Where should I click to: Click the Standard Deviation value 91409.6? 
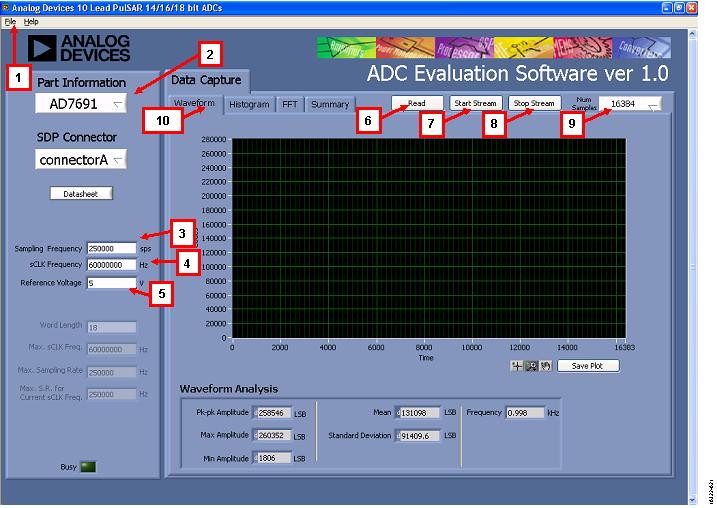coord(418,436)
